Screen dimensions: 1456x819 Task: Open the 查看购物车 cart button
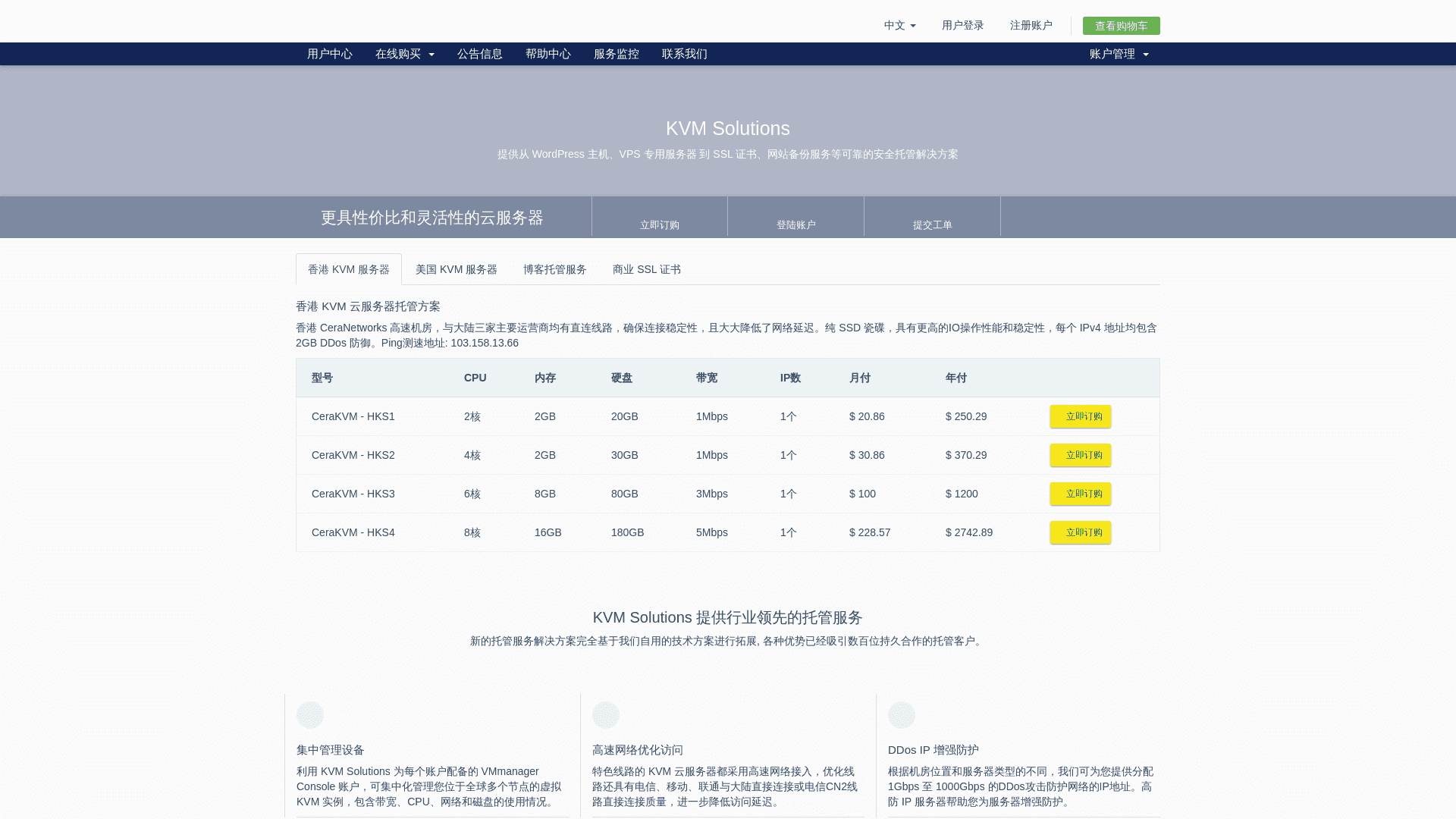1121,26
